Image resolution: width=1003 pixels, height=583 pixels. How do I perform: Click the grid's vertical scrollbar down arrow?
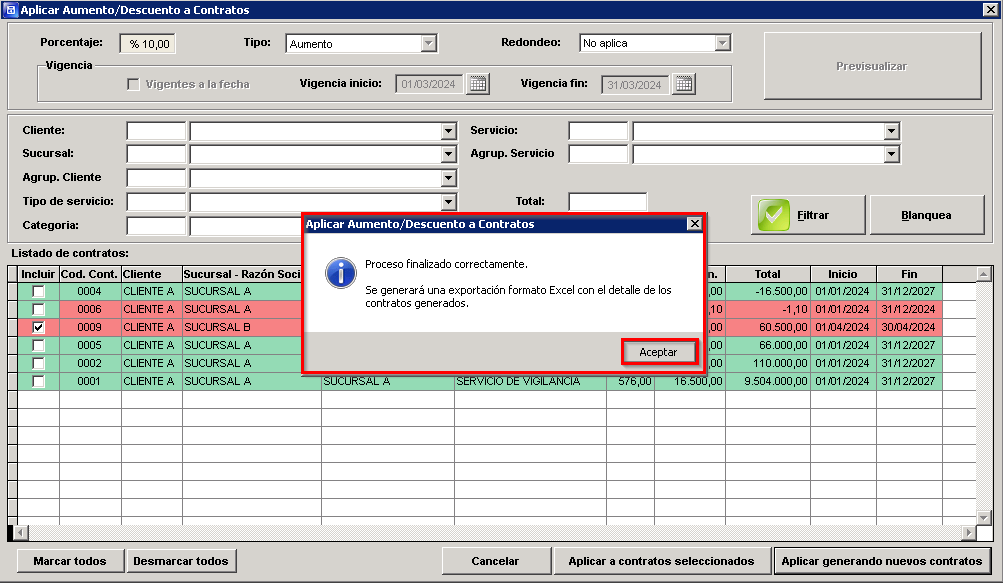point(984,517)
